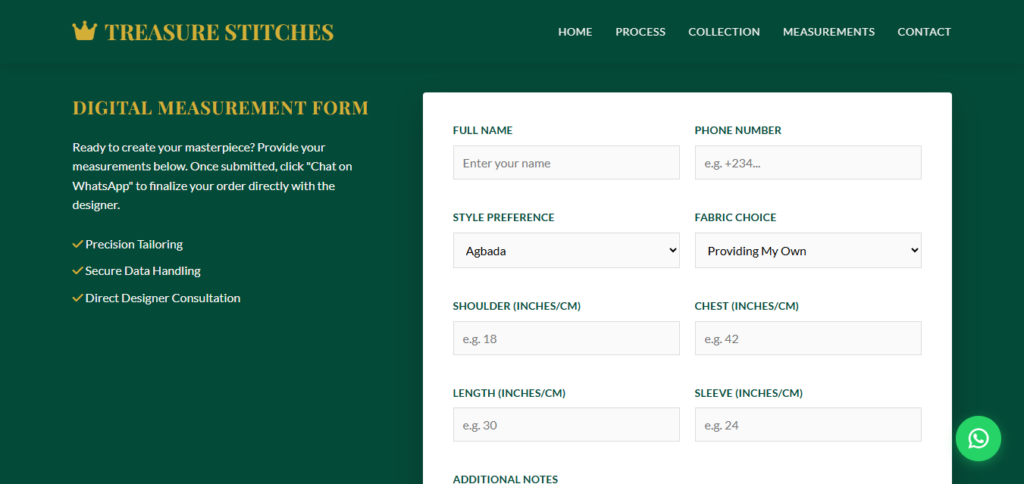Click the gold crown logo icon
Viewport: 1024px width, 484px height.
(84, 31)
